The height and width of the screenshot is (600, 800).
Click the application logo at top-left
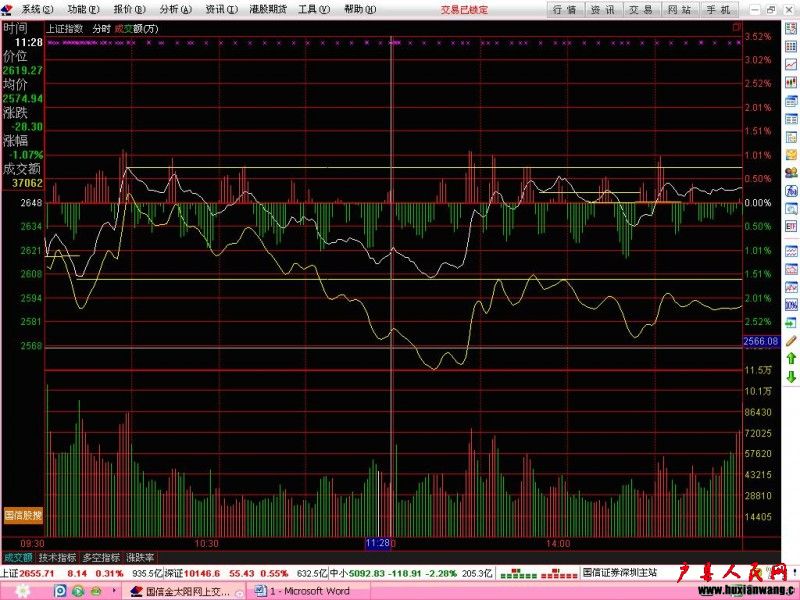[x=7, y=9]
